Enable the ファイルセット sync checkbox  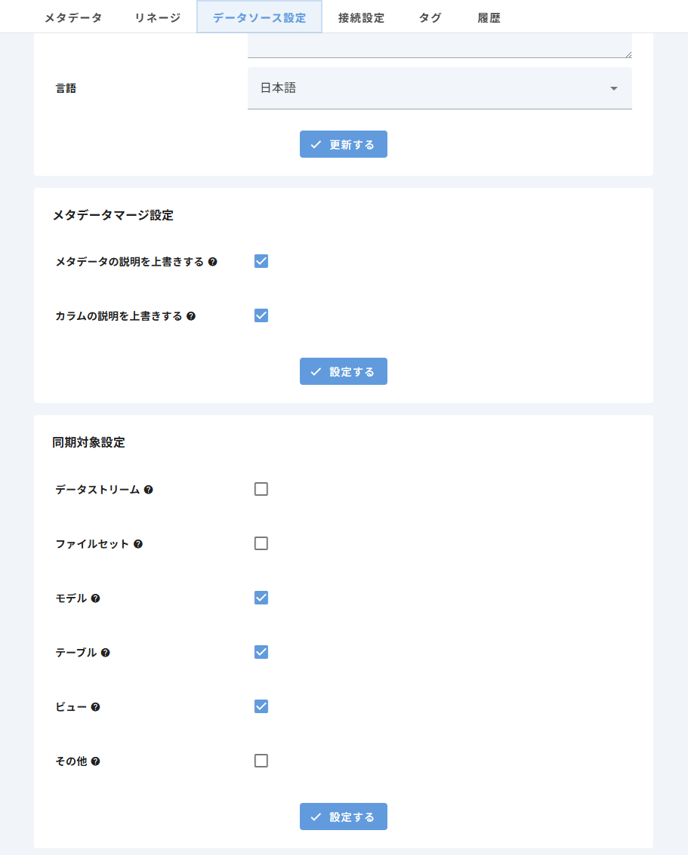[x=261, y=544]
